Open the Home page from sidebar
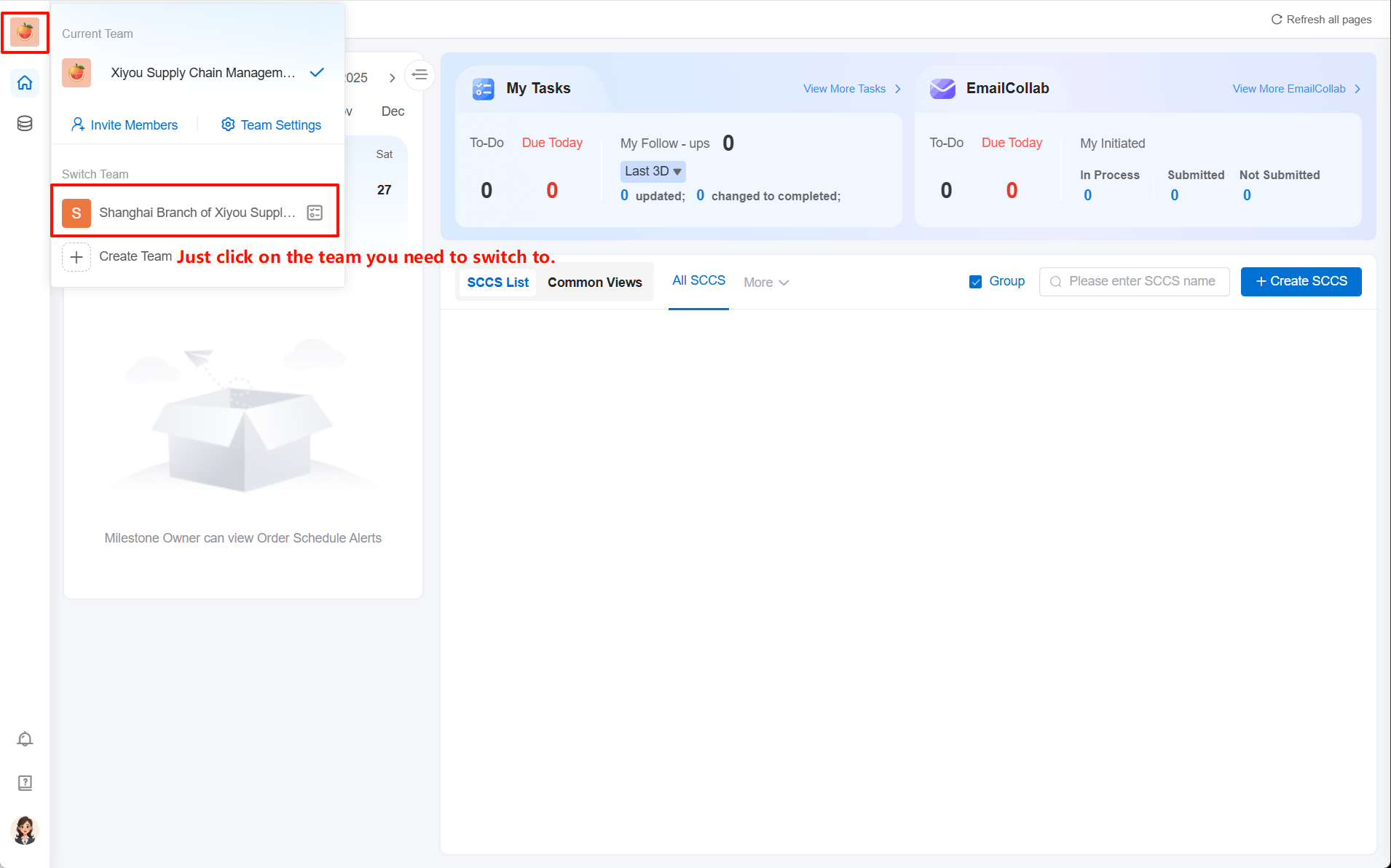This screenshot has width=1391, height=868. tap(25, 83)
